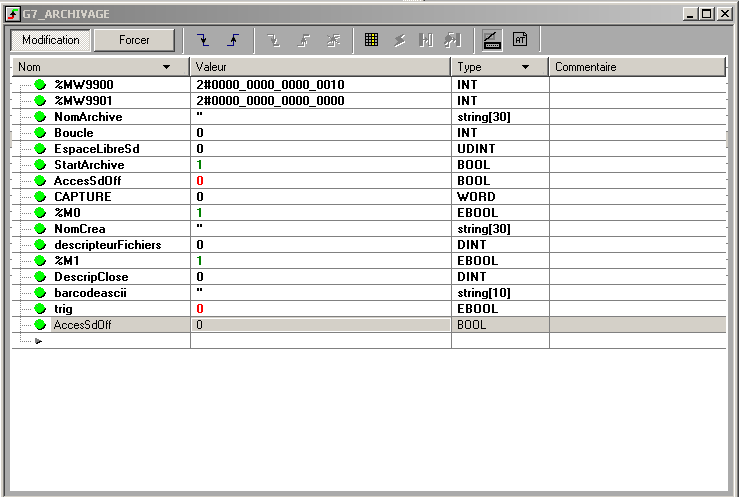Viewport: 739px width, 497px height.
Task: Click the arrow marker on empty last row
Action: pos(39,341)
